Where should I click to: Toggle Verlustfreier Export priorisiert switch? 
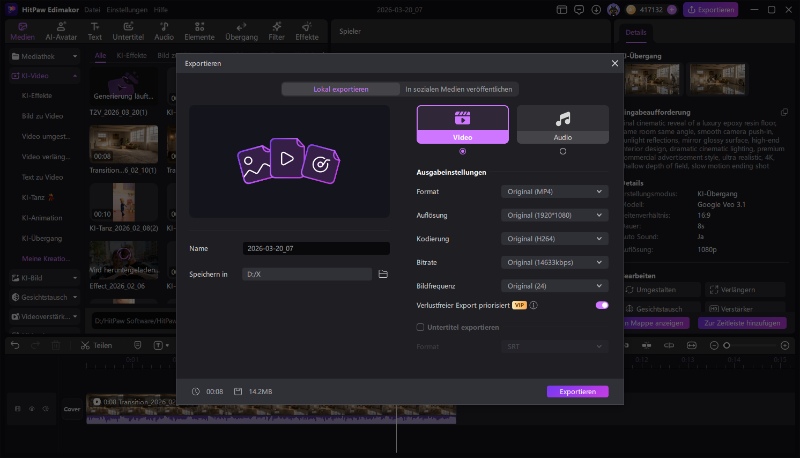[602, 305]
